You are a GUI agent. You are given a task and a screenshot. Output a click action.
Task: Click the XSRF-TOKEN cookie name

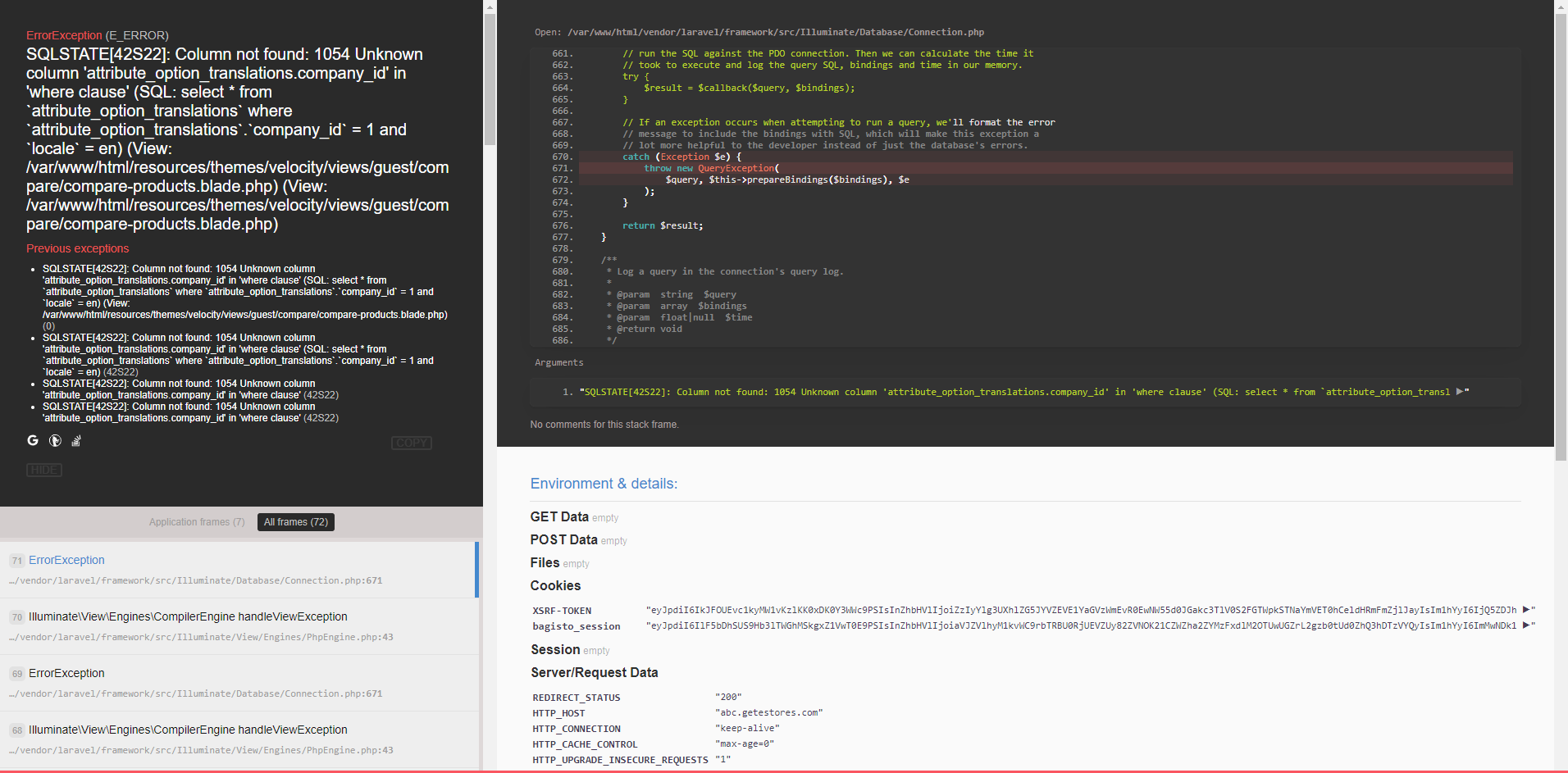(562, 611)
